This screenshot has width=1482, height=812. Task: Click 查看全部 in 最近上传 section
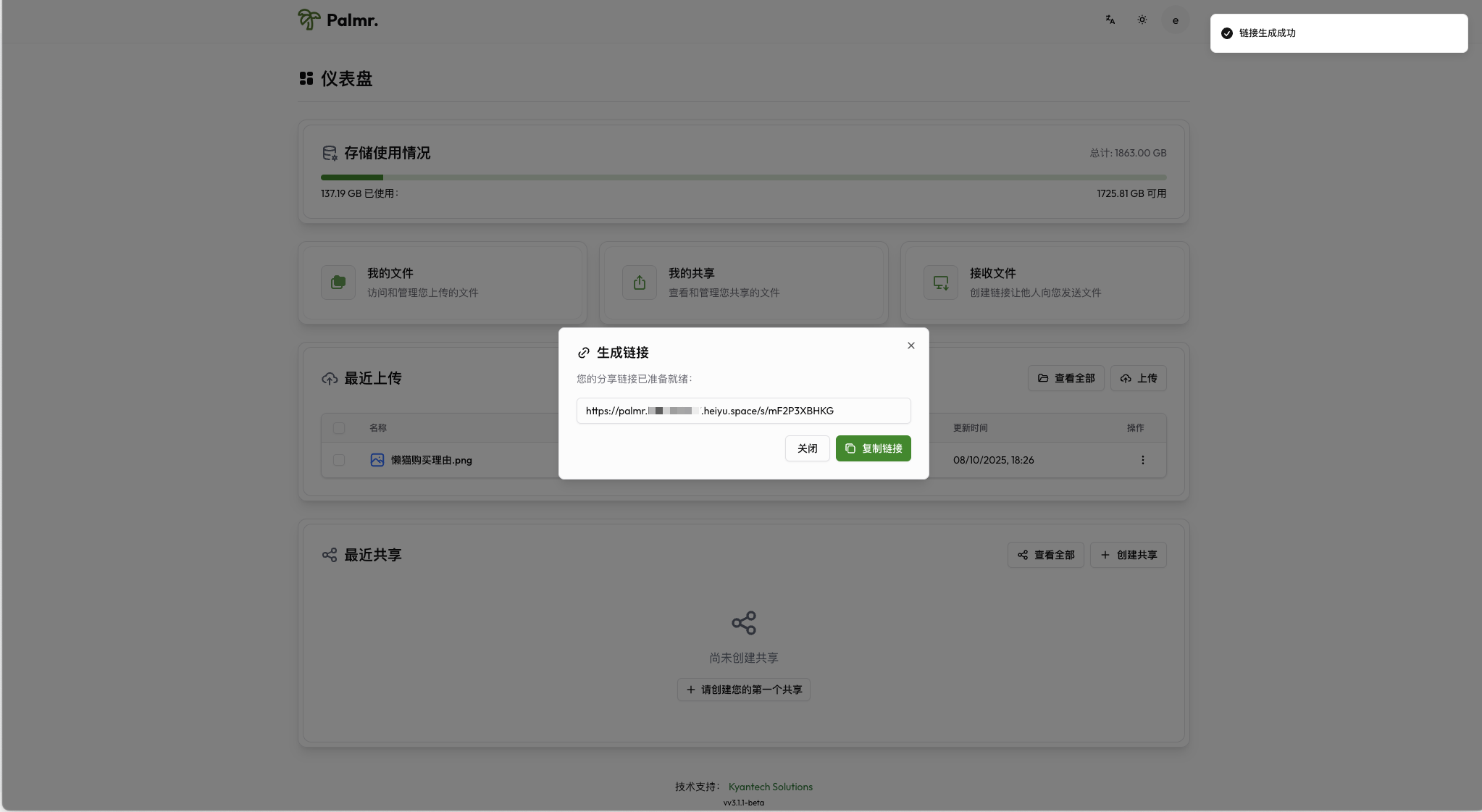tap(1066, 378)
